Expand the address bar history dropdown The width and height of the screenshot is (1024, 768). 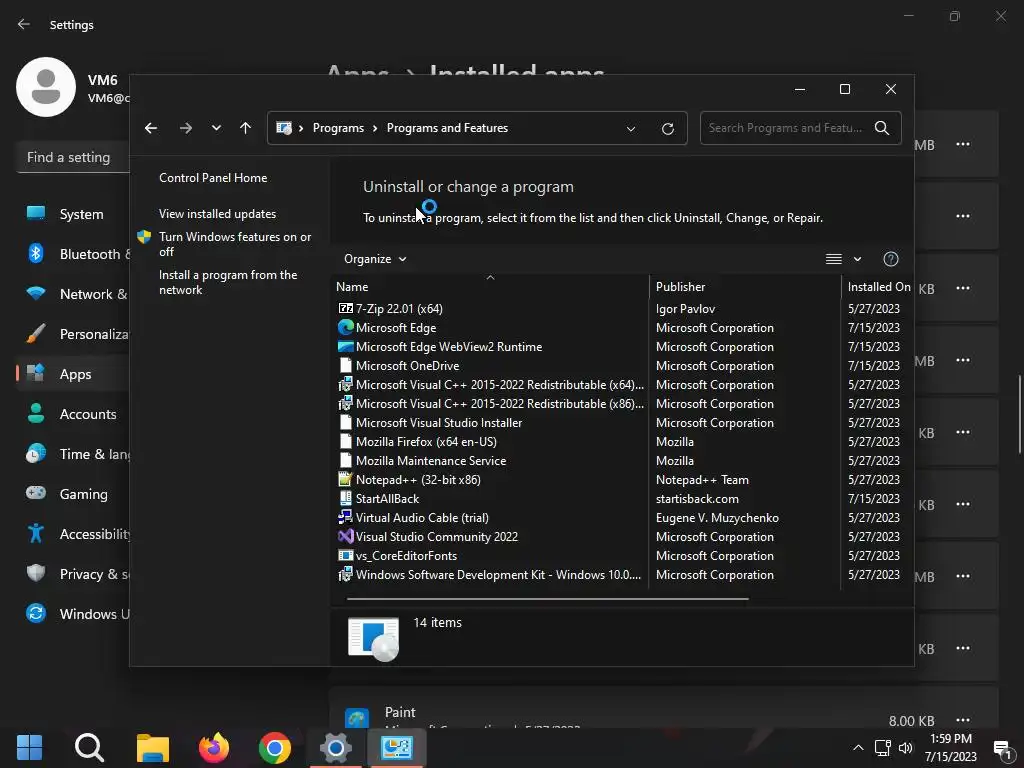coord(631,129)
